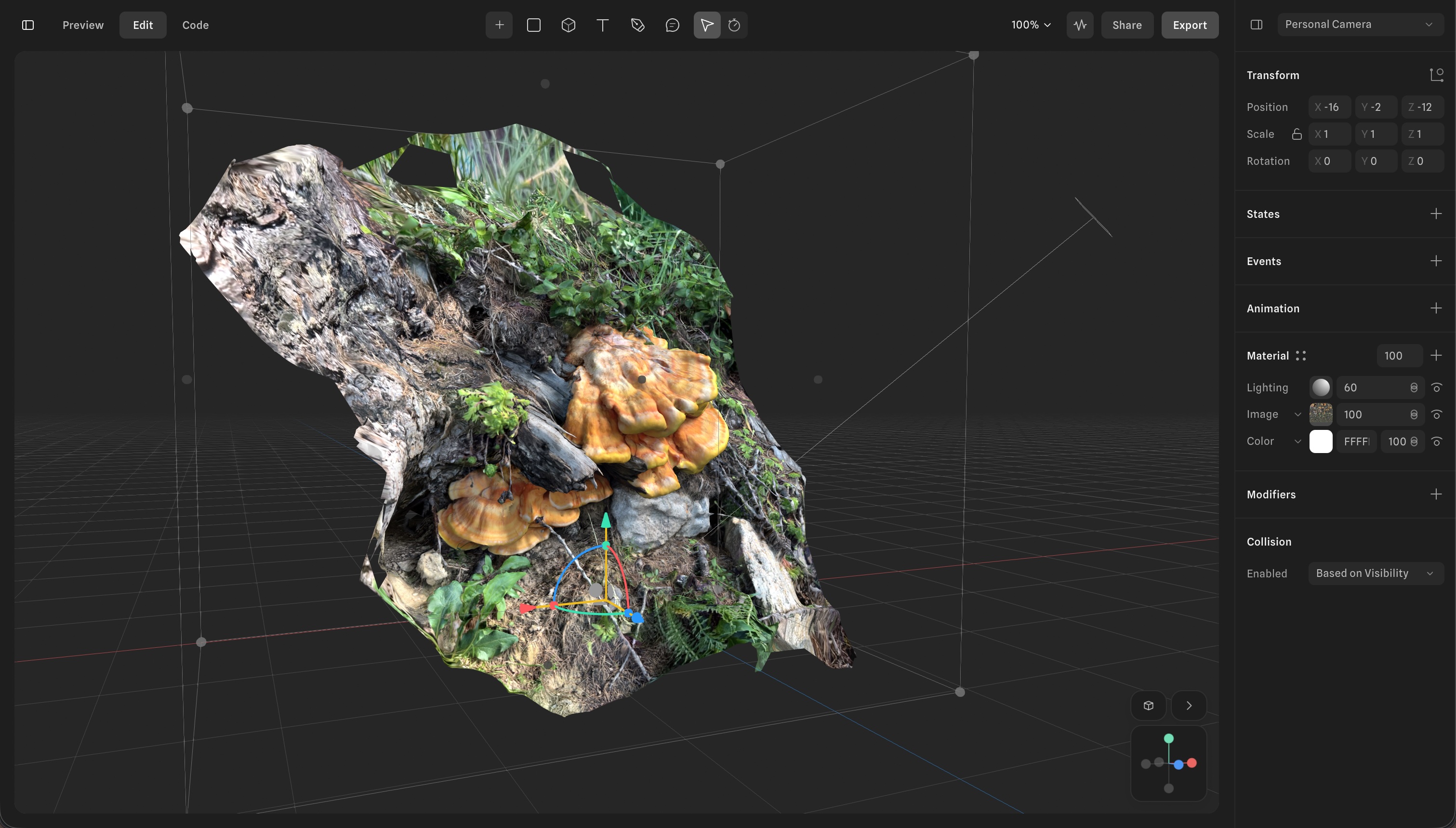Toggle visibility of Image layer
The image size is (1456, 828).
[x=1437, y=414]
